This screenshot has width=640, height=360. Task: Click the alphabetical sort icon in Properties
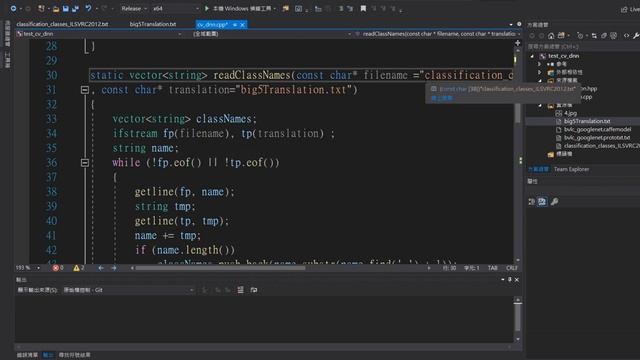[542, 202]
